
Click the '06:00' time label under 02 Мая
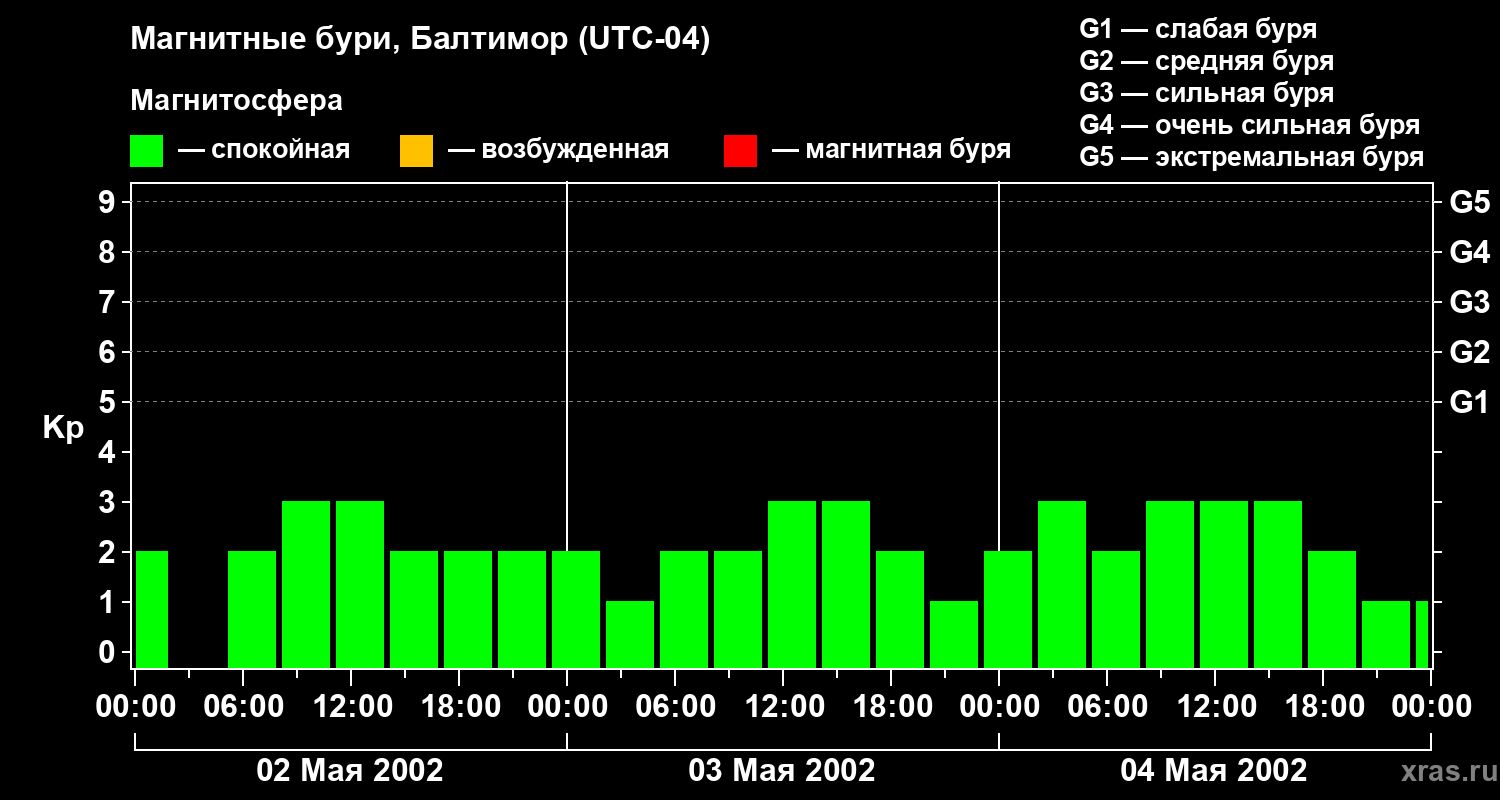[243, 707]
